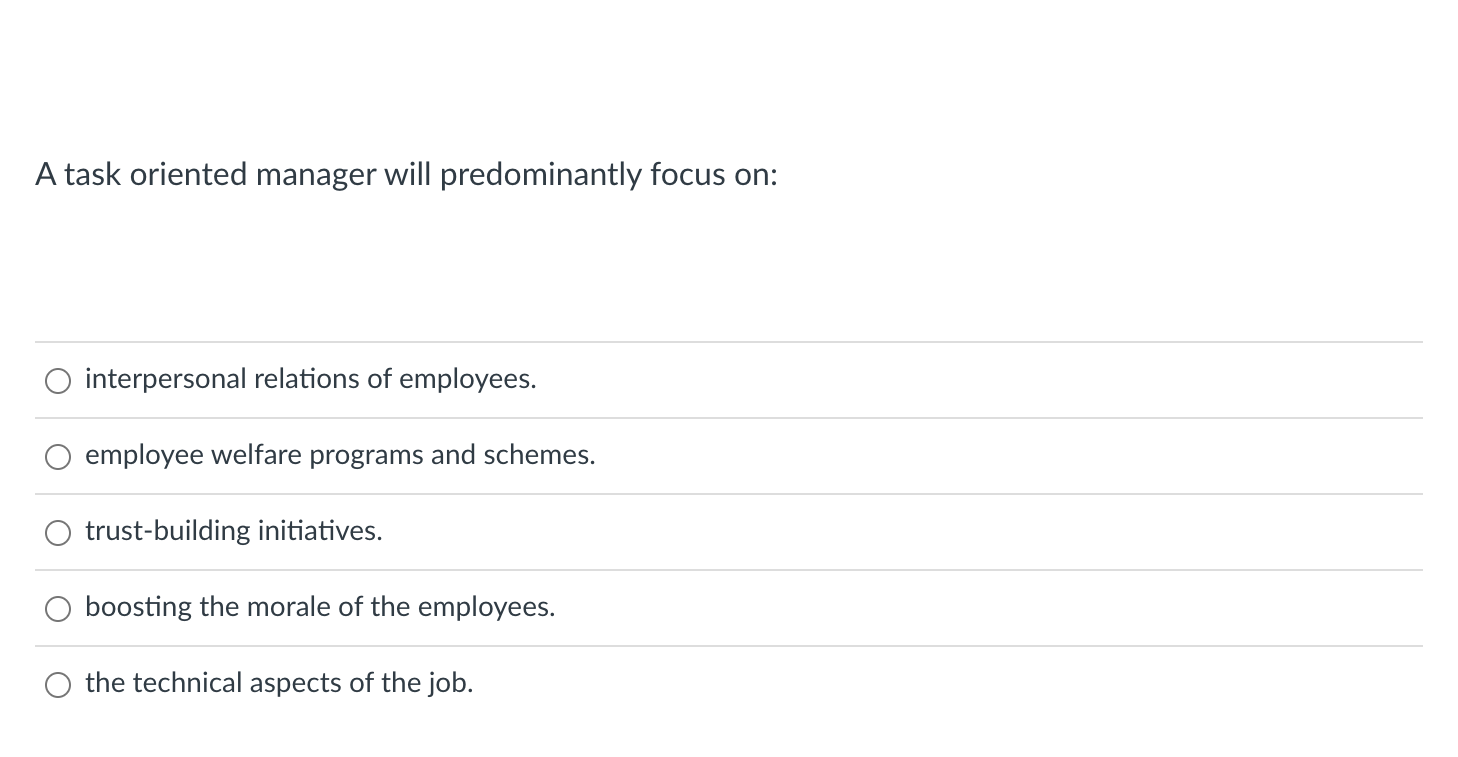The width and height of the screenshot is (1458, 757).
Task: Click the interpersonal relations answer text
Action: click(x=310, y=379)
